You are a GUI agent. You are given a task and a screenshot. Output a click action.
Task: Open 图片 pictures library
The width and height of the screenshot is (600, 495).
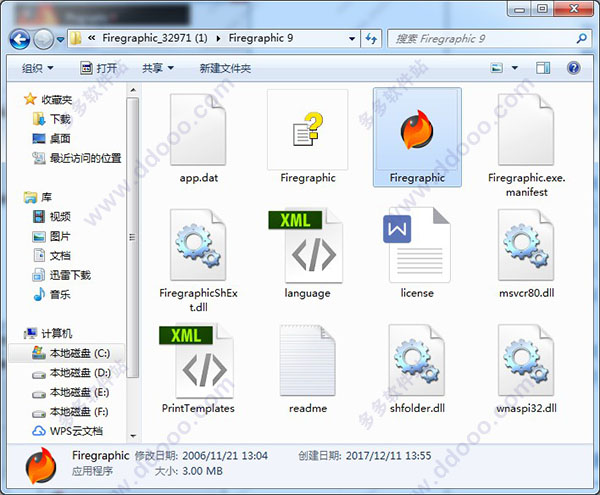click(51, 236)
